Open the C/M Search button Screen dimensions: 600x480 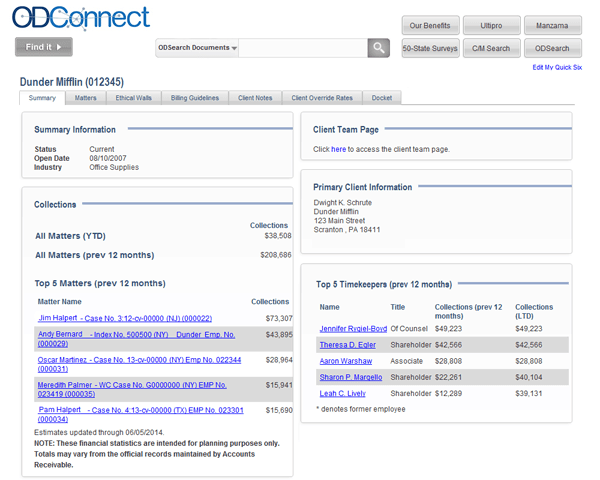click(x=492, y=48)
